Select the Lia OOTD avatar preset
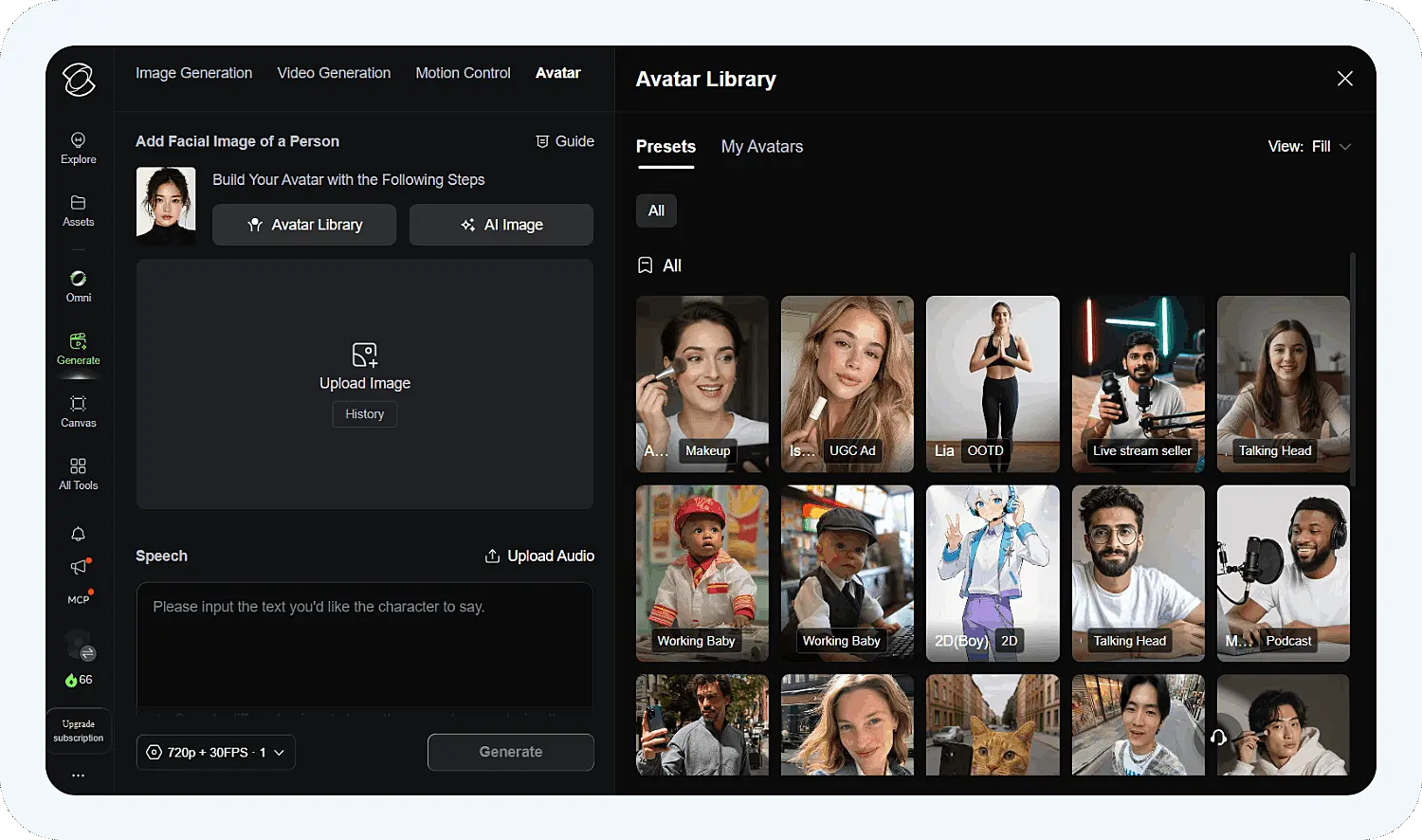This screenshot has width=1422, height=840. [993, 384]
